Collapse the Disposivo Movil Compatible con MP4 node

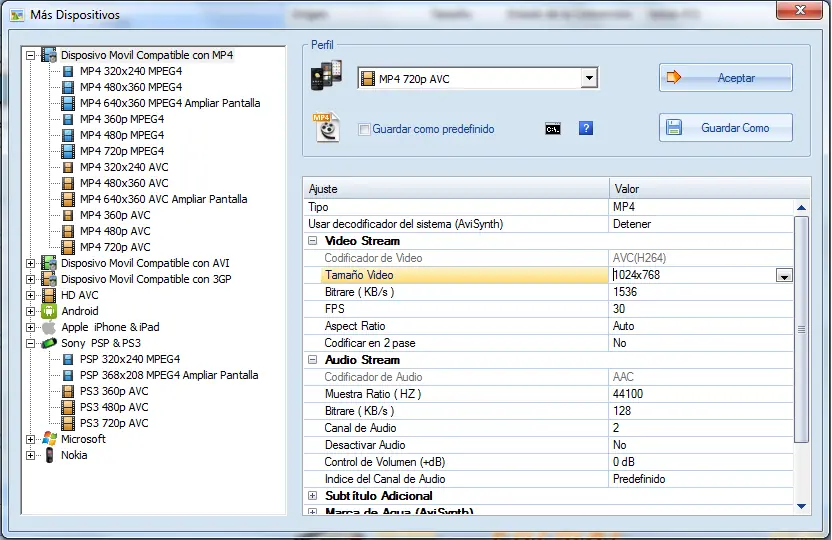(30, 55)
